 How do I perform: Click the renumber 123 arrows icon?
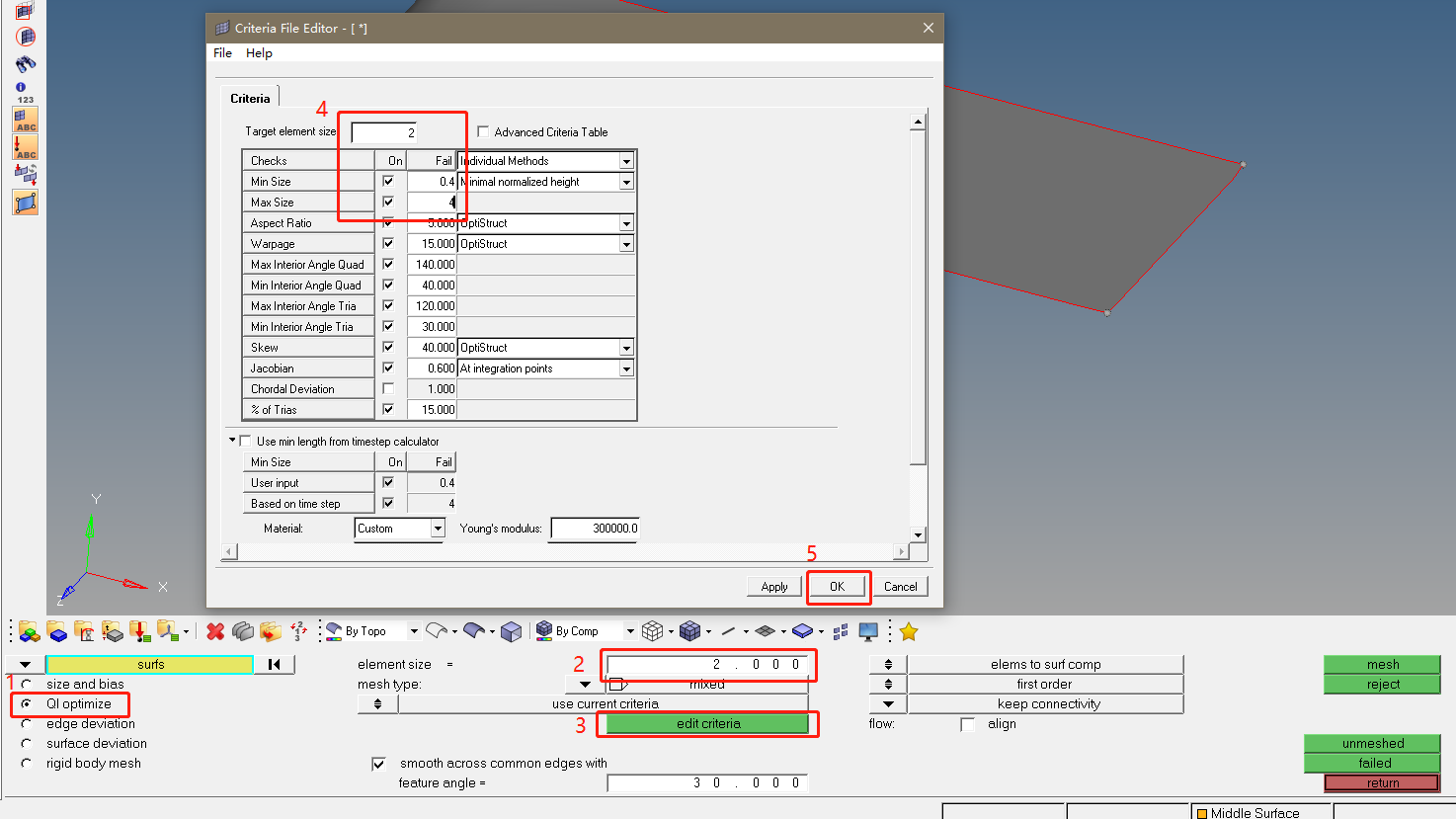click(x=298, y=631)
